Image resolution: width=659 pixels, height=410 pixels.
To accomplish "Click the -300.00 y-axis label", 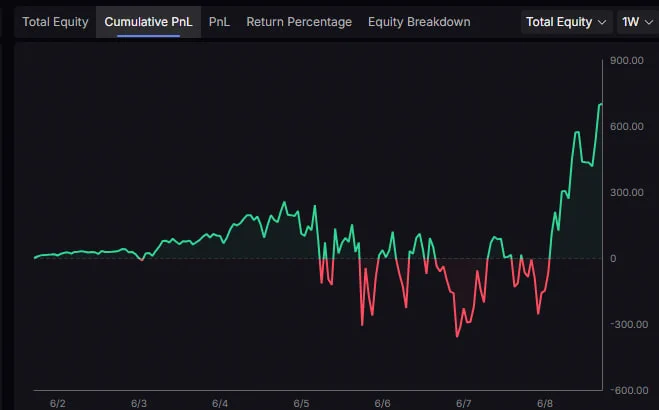I will pos(629,324).
